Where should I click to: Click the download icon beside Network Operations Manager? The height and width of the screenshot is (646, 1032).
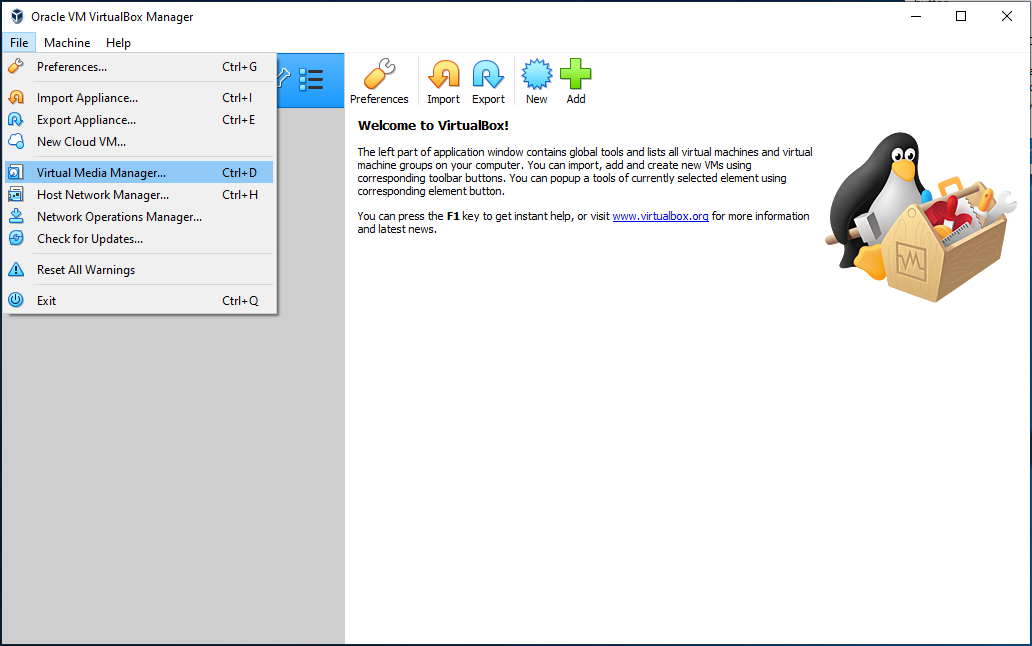[x=16, y=216]
